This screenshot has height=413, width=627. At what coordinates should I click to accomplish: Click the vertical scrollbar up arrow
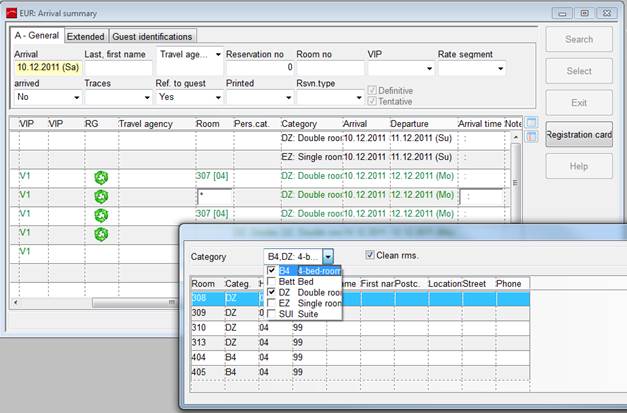coord(515,137)
